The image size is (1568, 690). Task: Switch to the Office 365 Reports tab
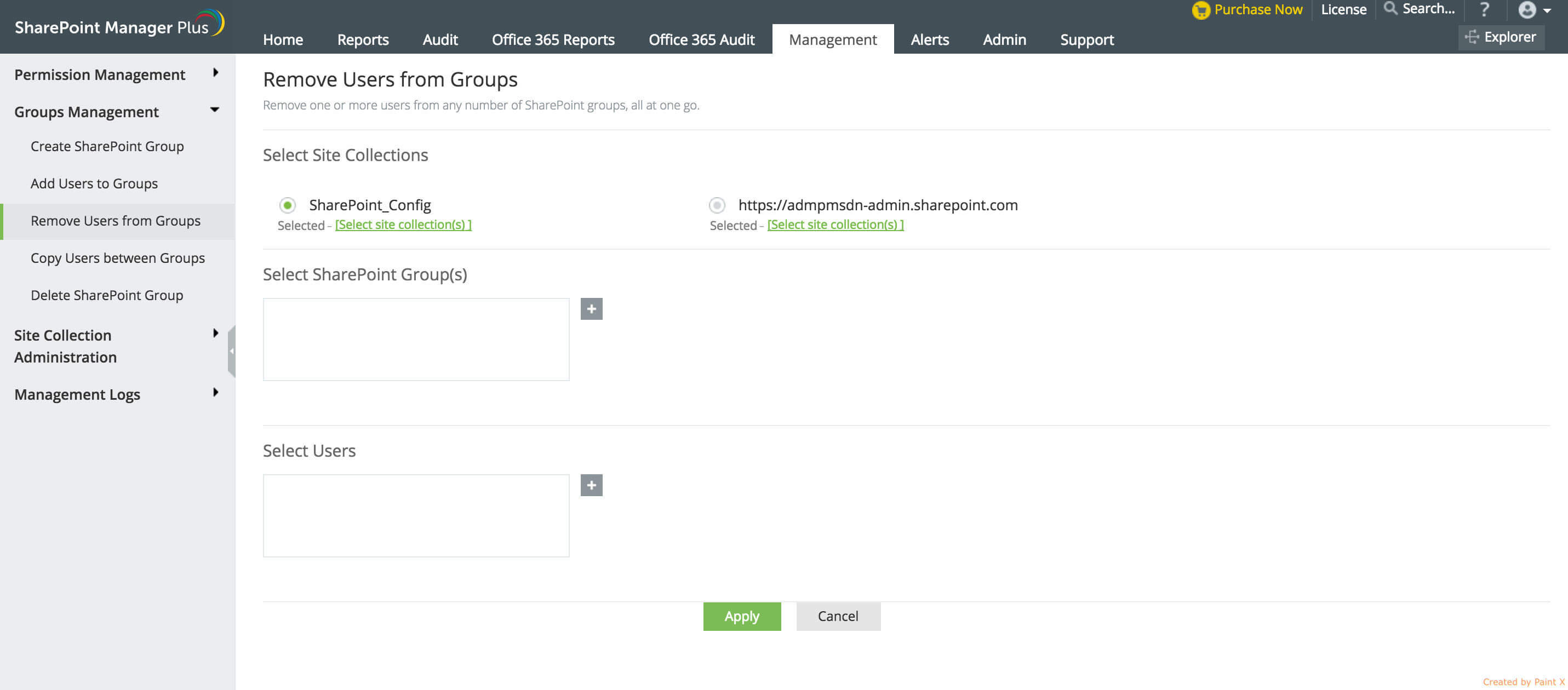point(553,39)
